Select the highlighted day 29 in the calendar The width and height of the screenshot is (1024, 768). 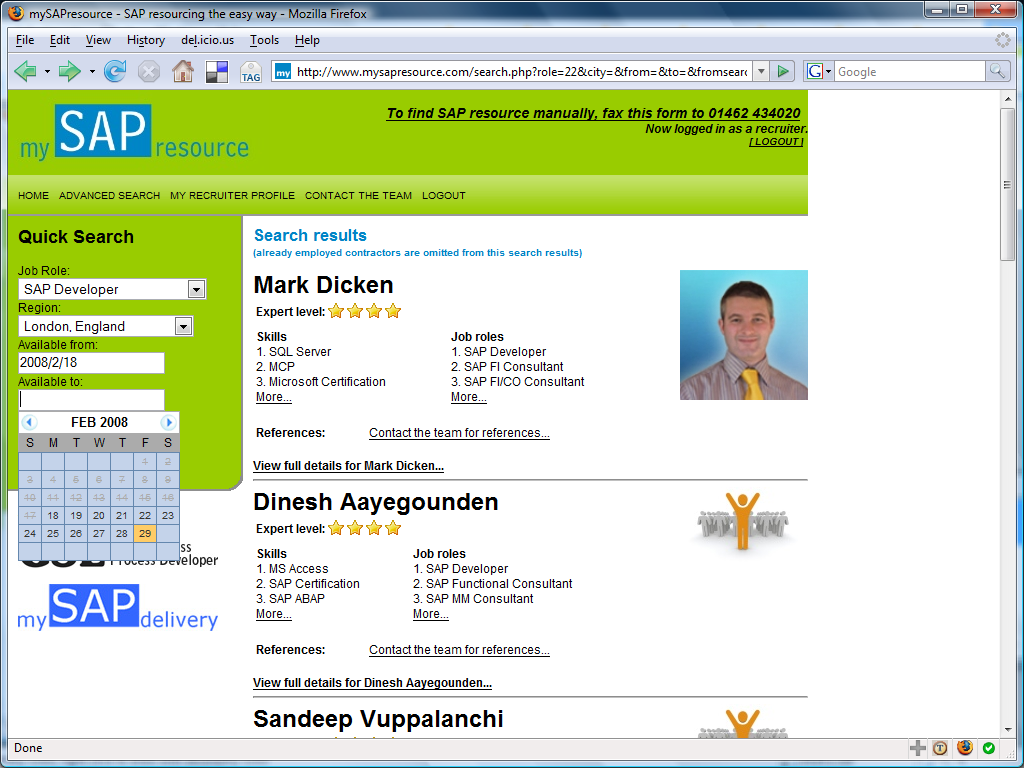point(145,534)
